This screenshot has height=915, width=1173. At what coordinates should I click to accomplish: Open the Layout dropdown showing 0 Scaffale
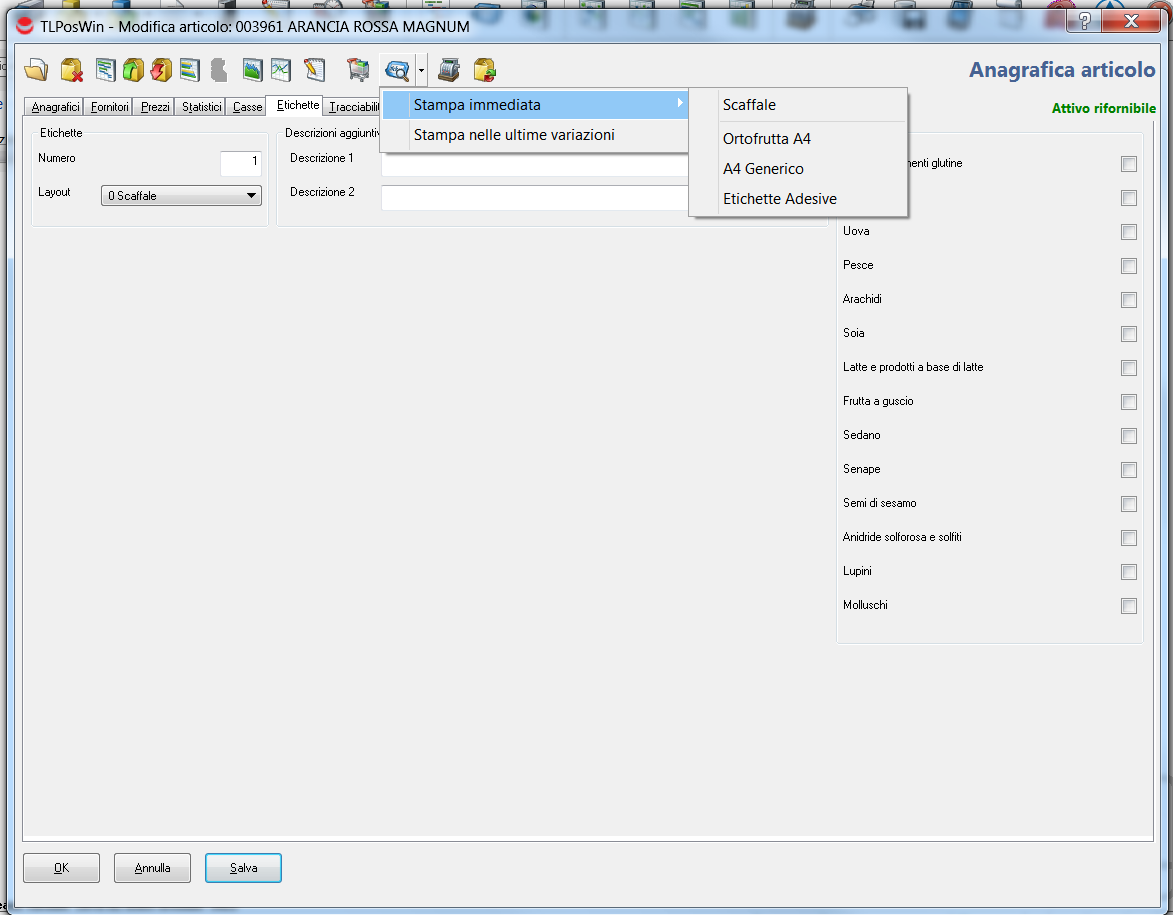(x=181, y=196)
